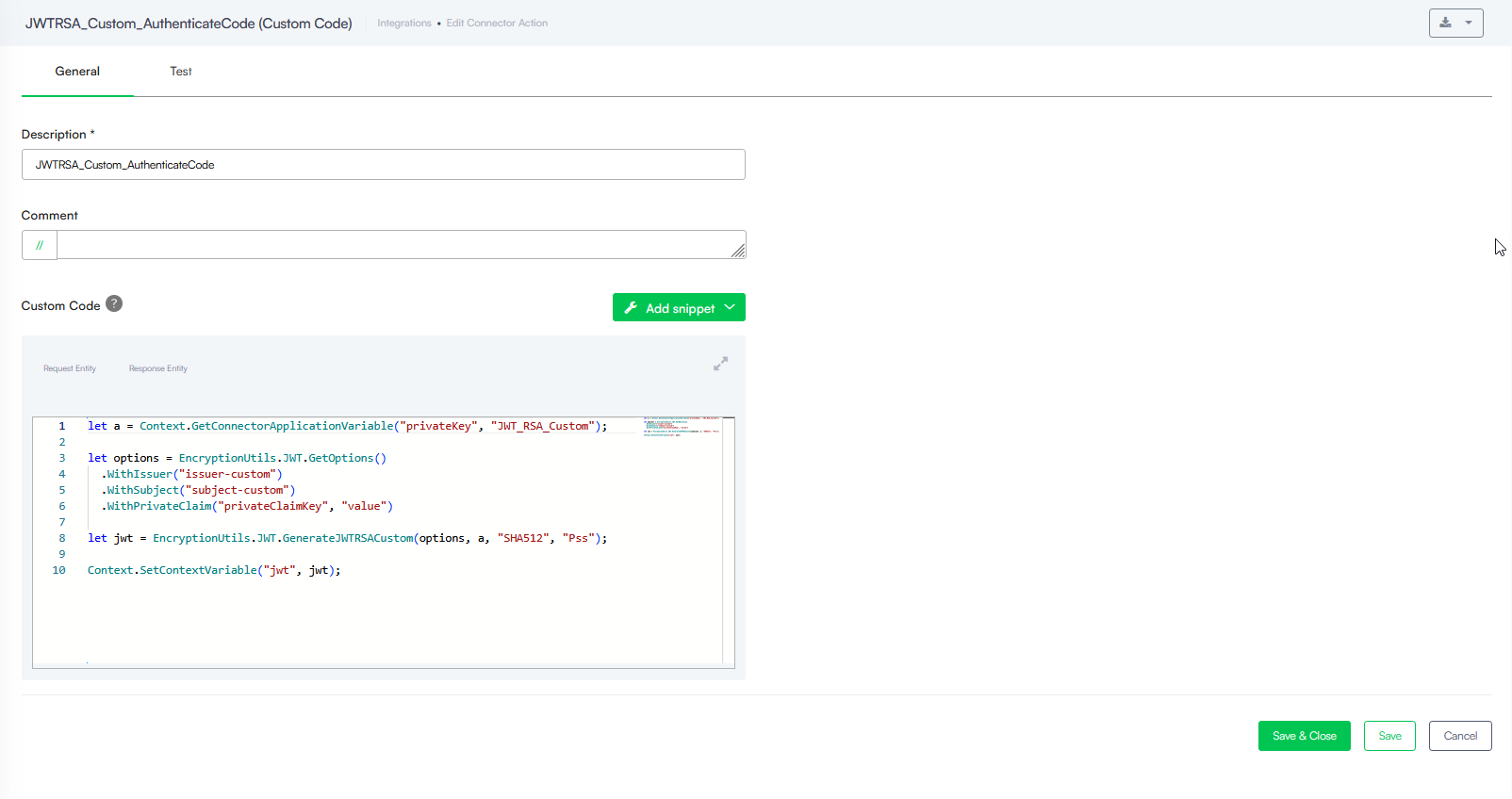Viewport: 1512px width, 799px height.
Task: Click the comment slashes icon
Action: (x=40, y=245)
